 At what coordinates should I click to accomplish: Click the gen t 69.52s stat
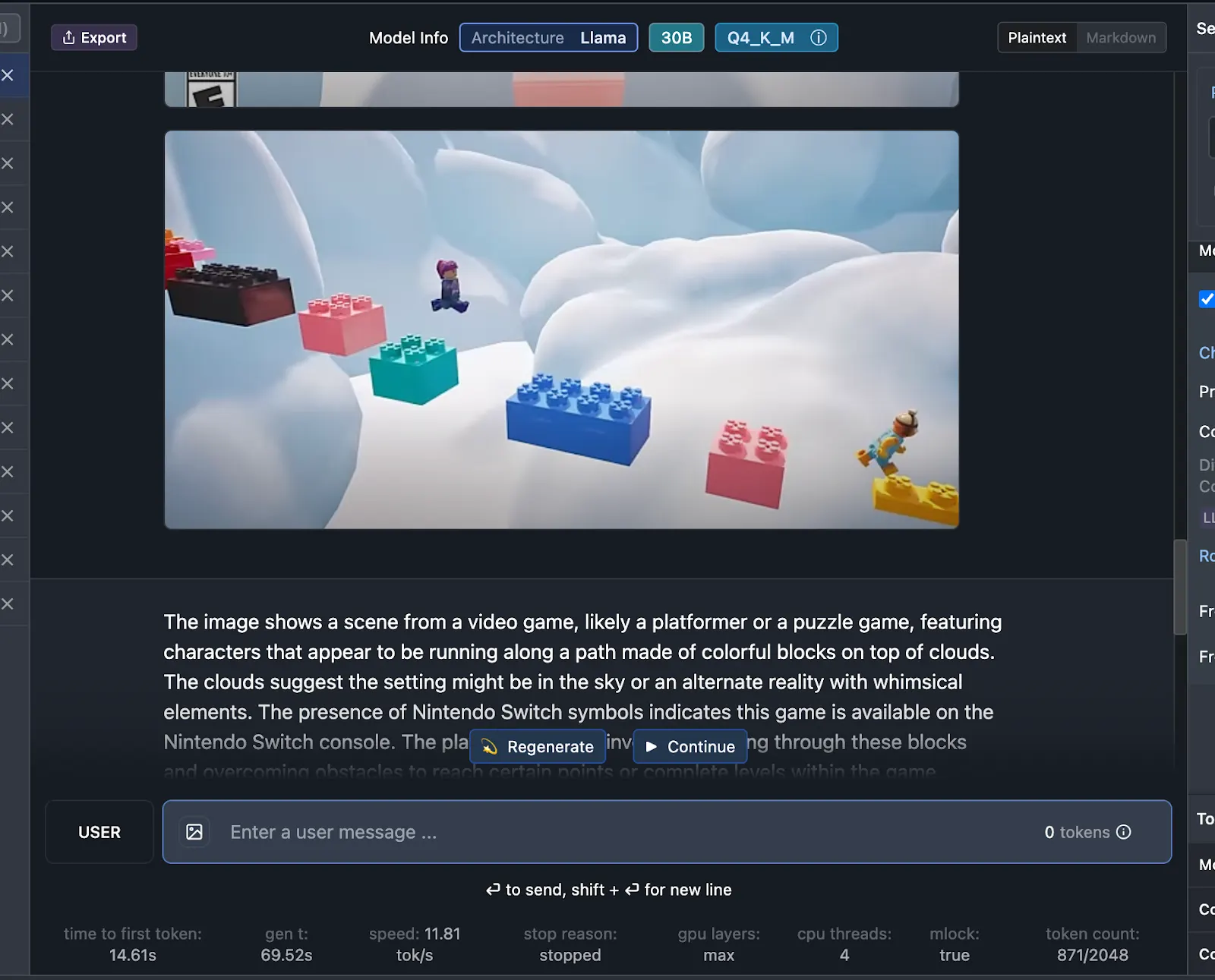pos(286,944)
